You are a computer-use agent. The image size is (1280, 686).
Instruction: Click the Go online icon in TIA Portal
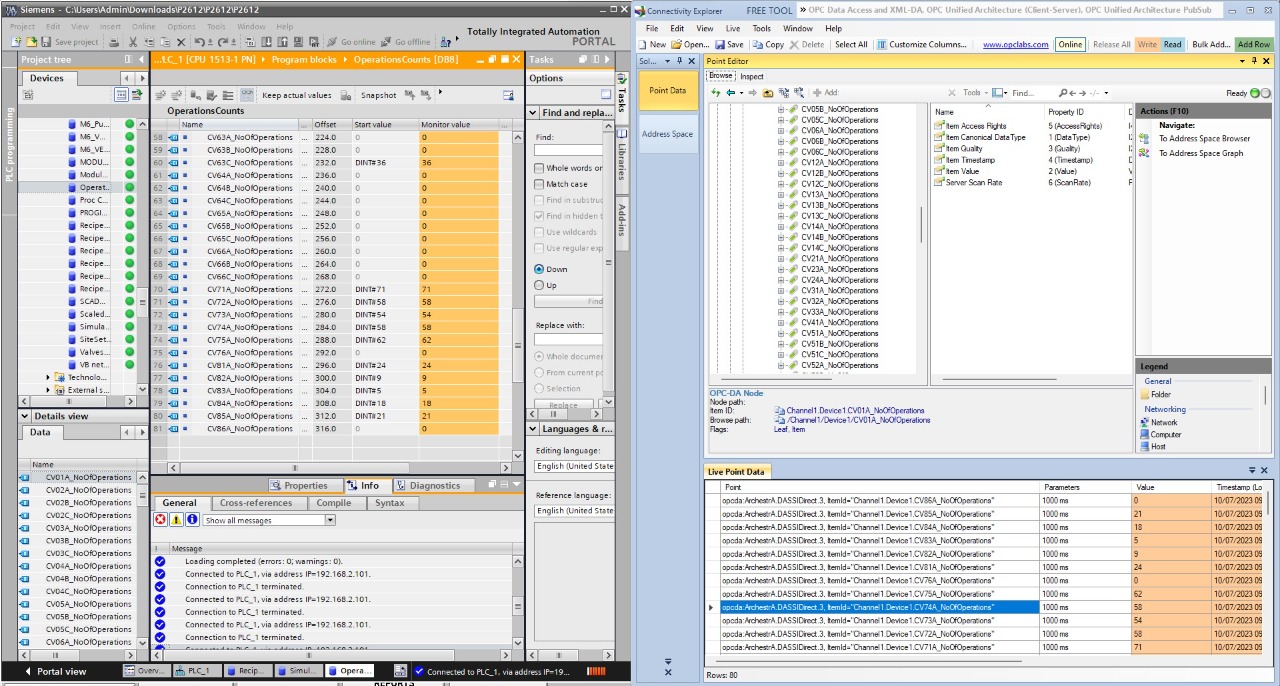click(332, 42)
